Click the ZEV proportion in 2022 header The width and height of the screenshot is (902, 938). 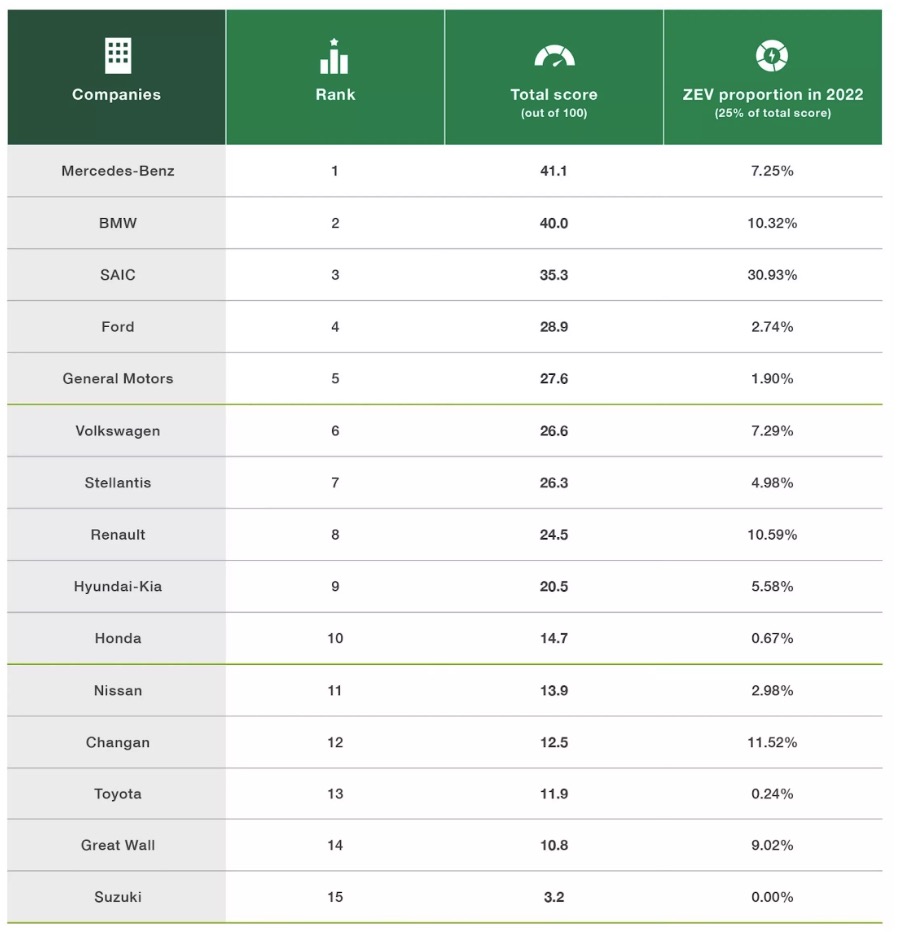(772, 95)
